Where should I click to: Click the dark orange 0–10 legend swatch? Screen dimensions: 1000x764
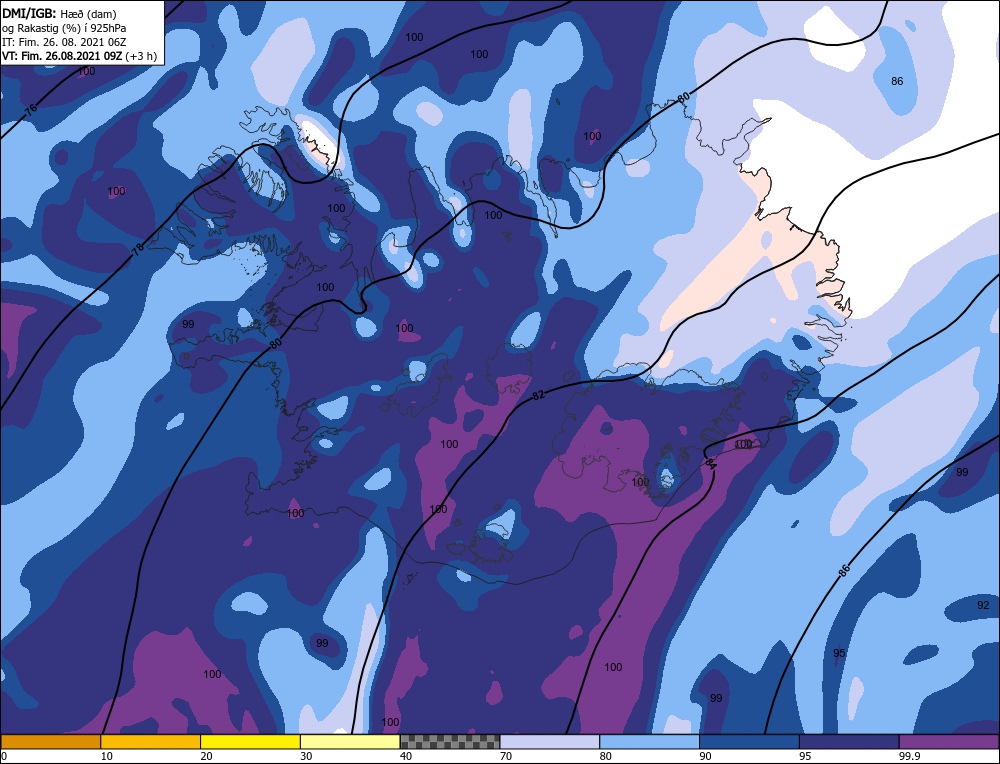pyautogui.click(x=50, y=741)
